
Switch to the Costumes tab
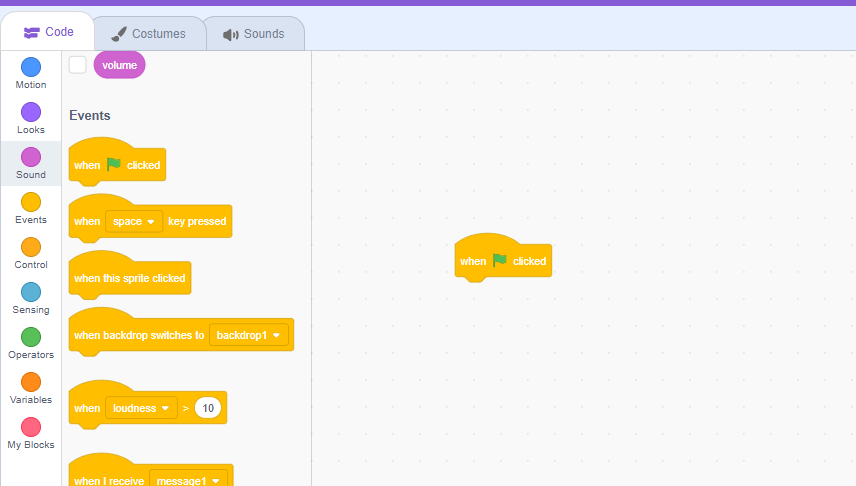(149, 34)
